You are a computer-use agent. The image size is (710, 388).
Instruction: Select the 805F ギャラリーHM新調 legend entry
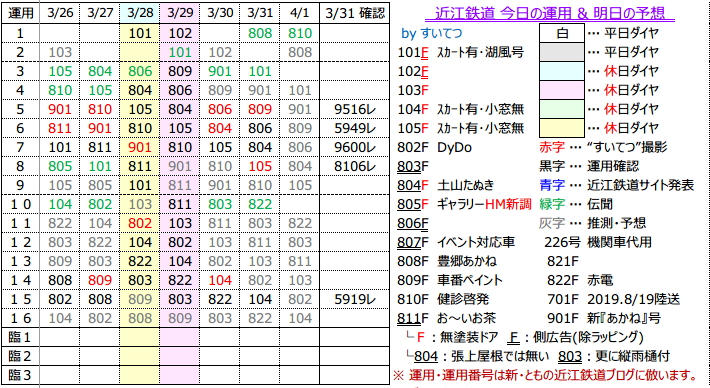464,205
